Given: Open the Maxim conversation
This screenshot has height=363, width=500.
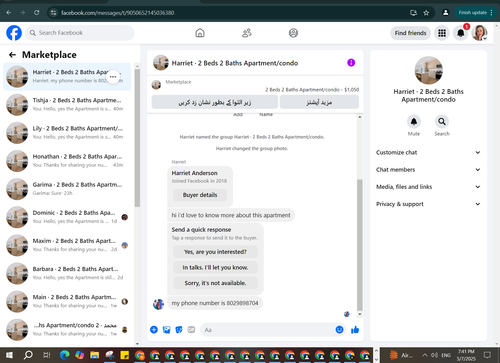Looking at the screenshot, I should [x=67, y=245].
